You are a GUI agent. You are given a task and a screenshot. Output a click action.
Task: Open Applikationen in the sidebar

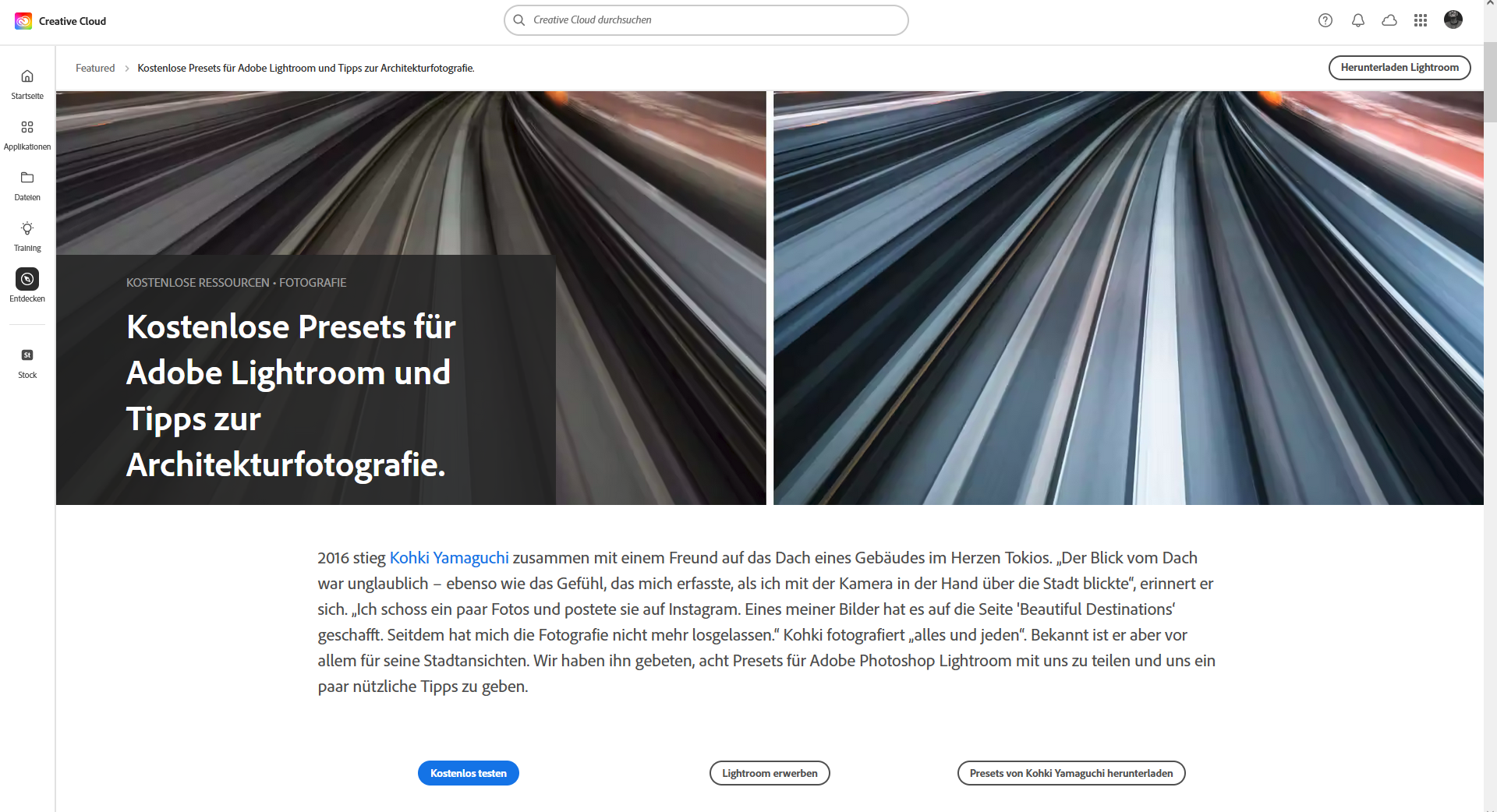click(x=27, y=128)
